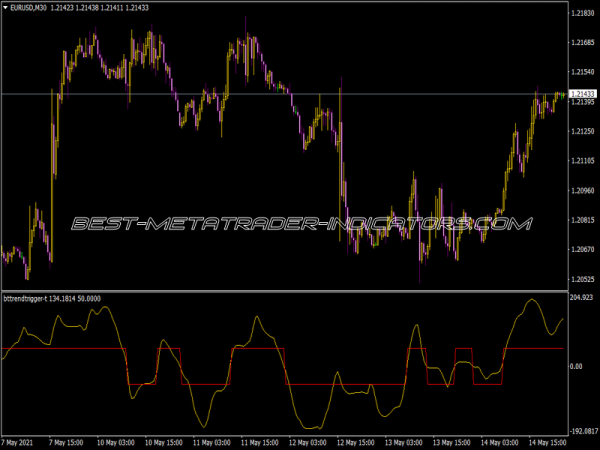This screenshot has height=450, width=600.
Task: Click the 204.923 indicator scale value
Action: pyautogui.click(x=582, y=298)
